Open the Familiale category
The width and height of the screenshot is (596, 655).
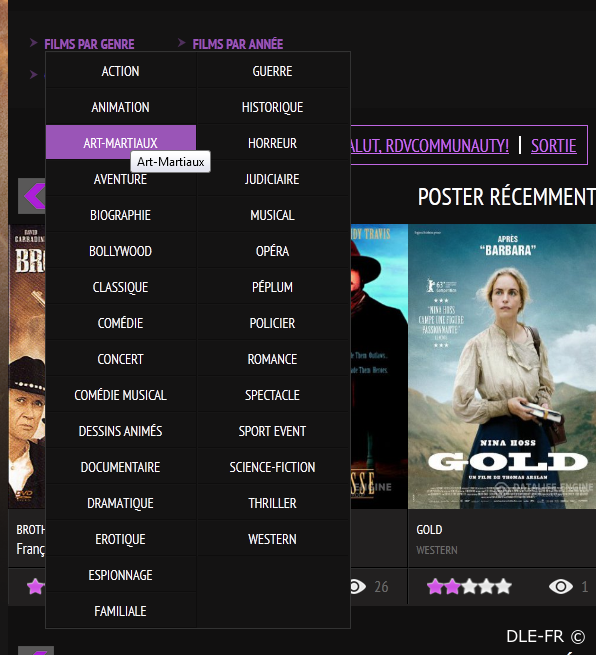click(x=120, y=611)
